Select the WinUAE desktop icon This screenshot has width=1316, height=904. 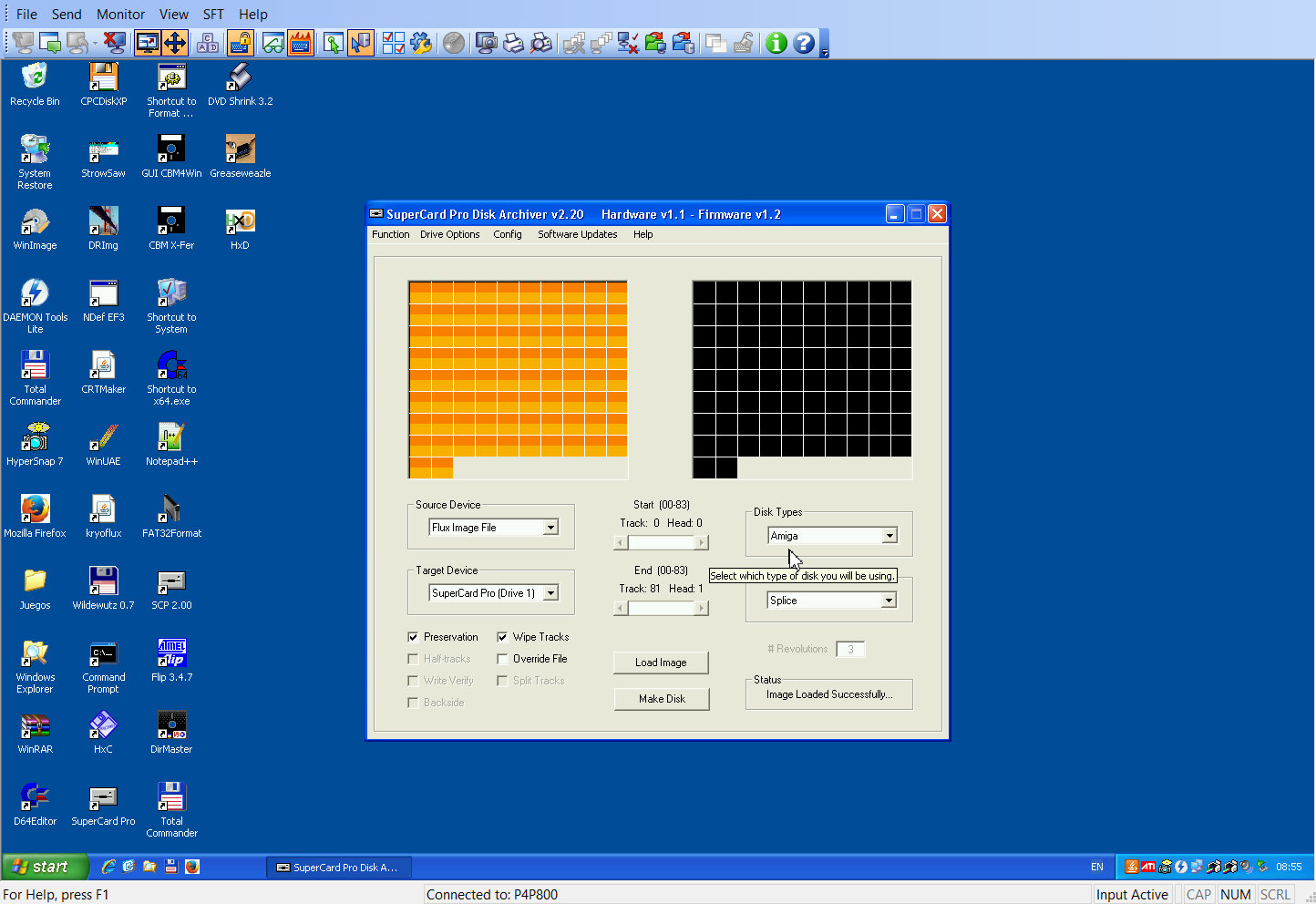click(x=103, y=444)
